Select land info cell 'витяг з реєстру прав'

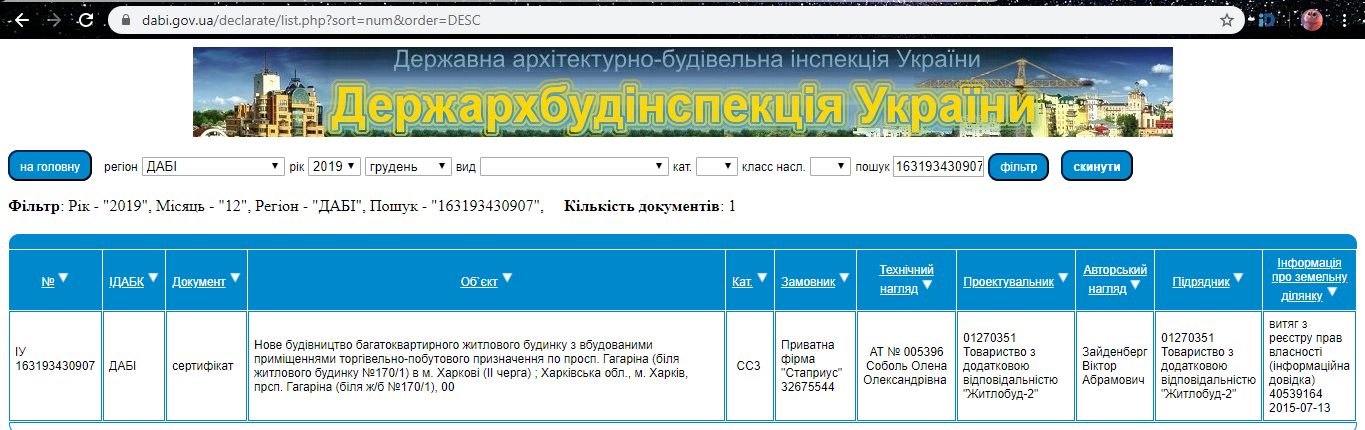point(1309,366)
